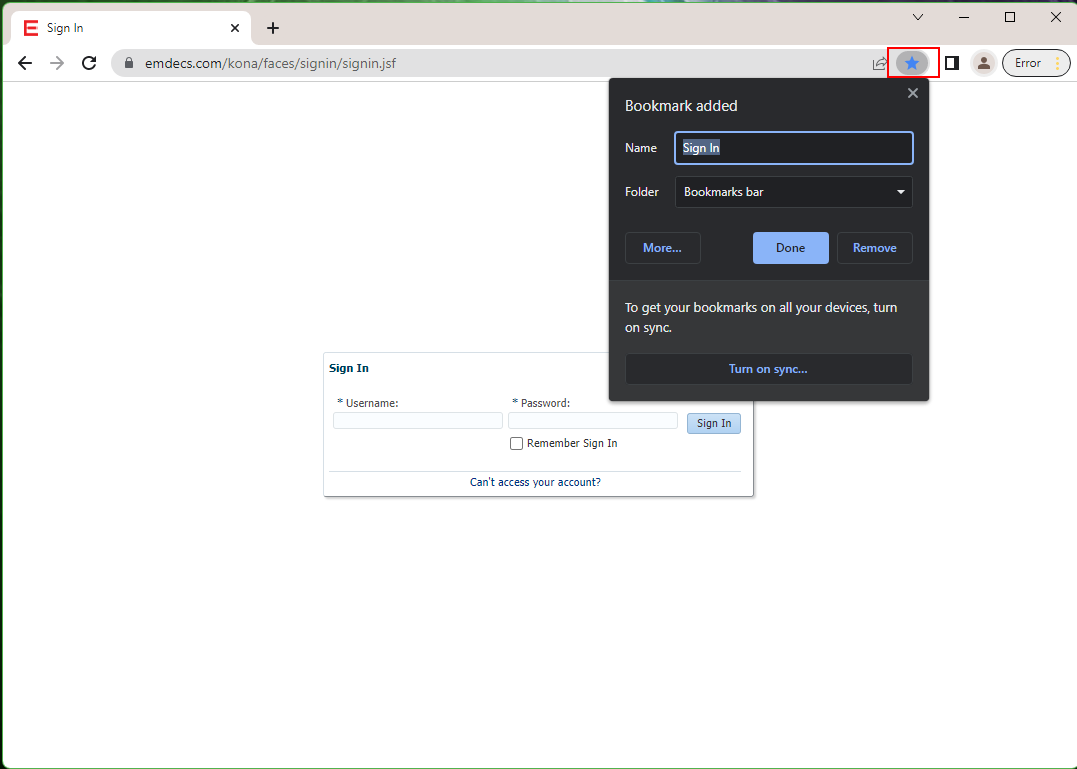The width and height of the screenshot is (1077, 769).
Task: View site info via the lock icon
Action: 128,63
